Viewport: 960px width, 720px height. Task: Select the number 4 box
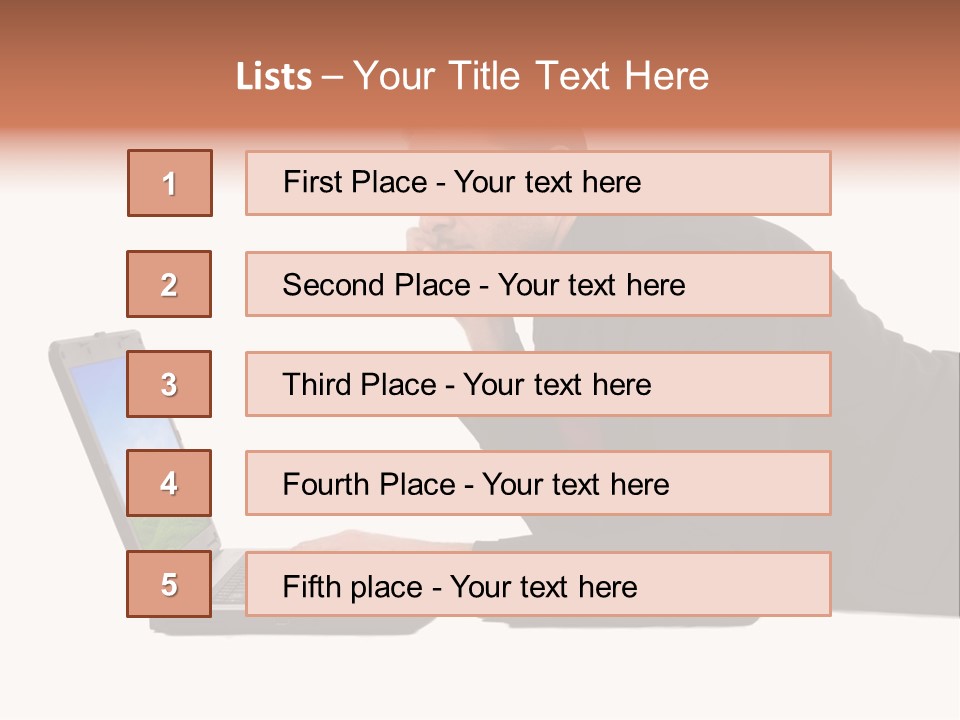pyautogui.click(x=169, y=483)
